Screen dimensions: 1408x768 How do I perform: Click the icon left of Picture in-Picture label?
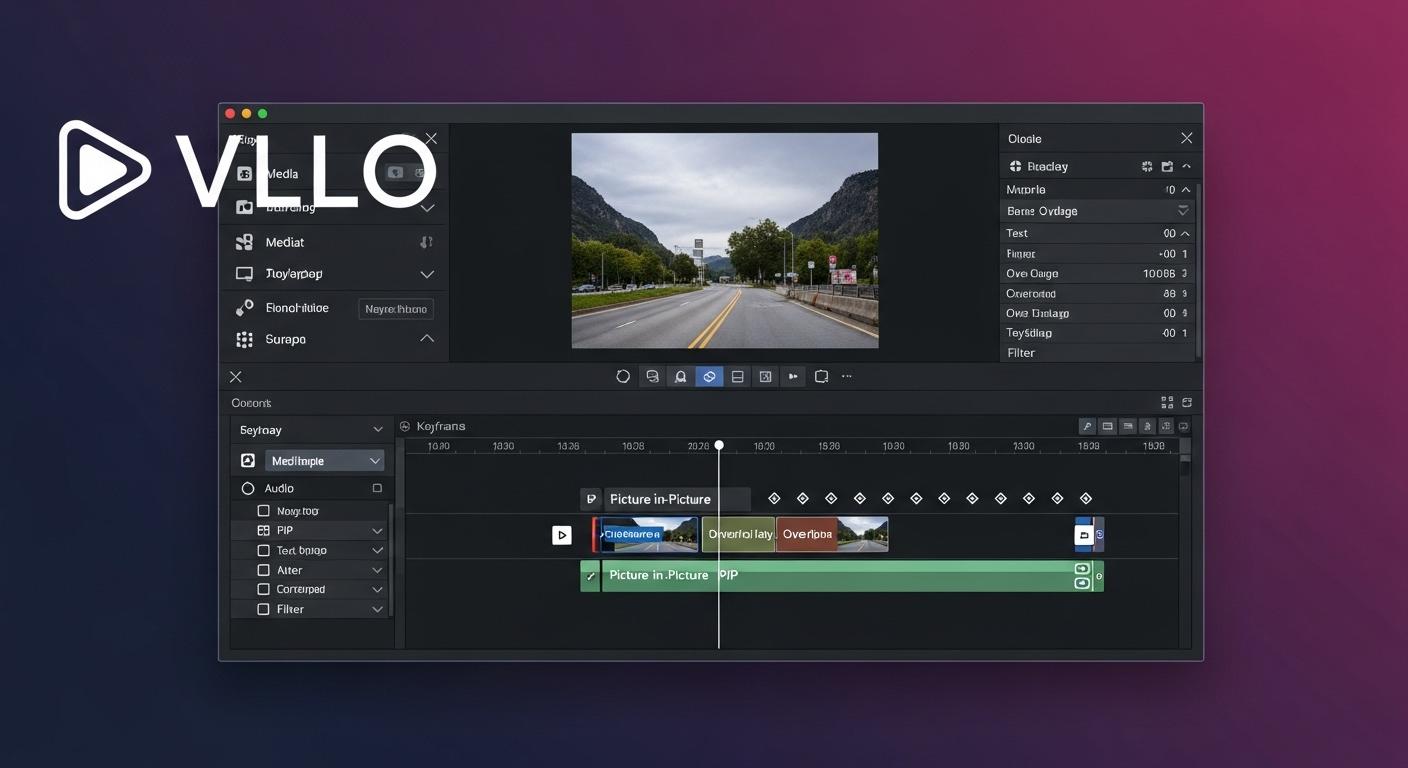(591, 499)
